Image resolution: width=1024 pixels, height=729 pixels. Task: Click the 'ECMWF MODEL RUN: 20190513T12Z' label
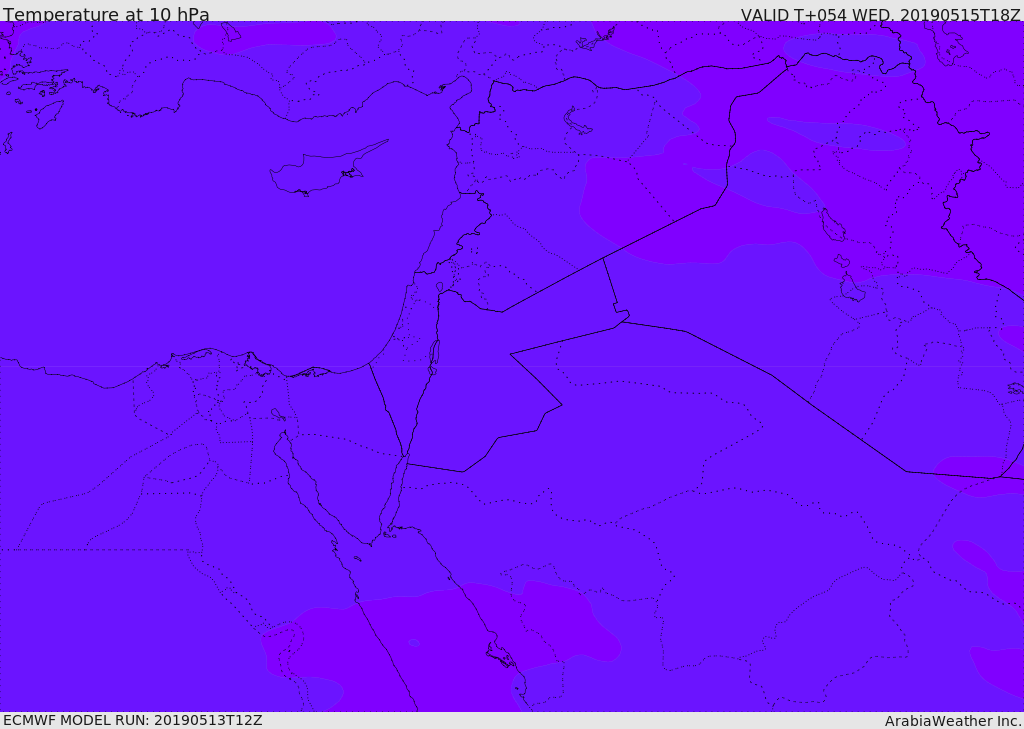(133, 720)
